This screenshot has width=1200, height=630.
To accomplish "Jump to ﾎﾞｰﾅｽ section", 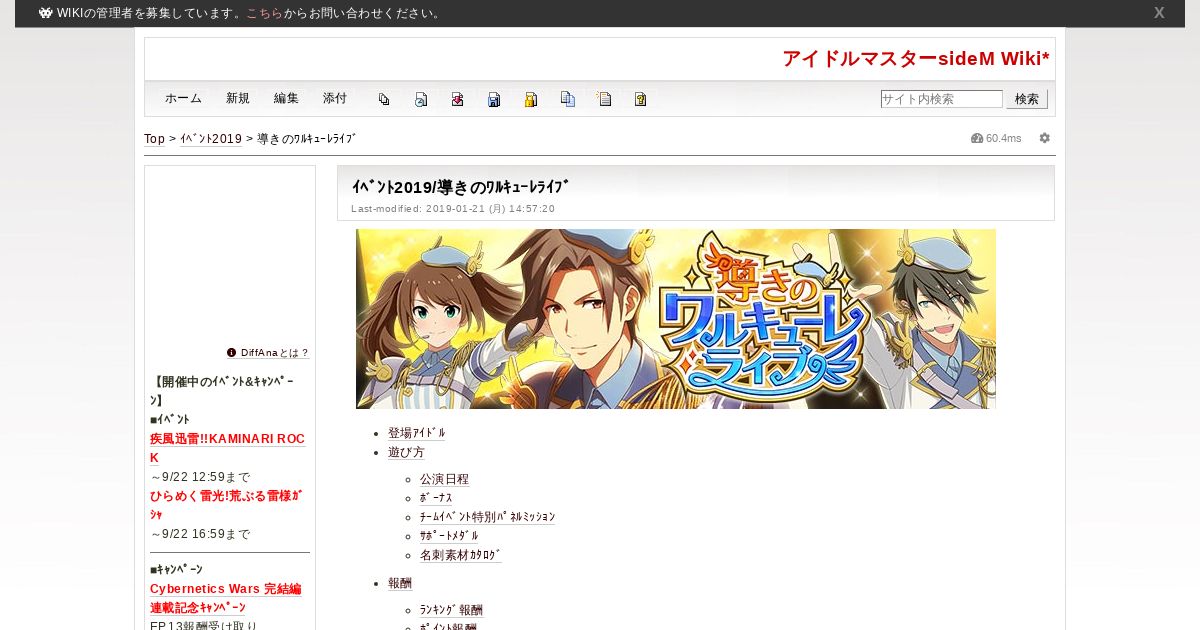I will tap(436, 498).
